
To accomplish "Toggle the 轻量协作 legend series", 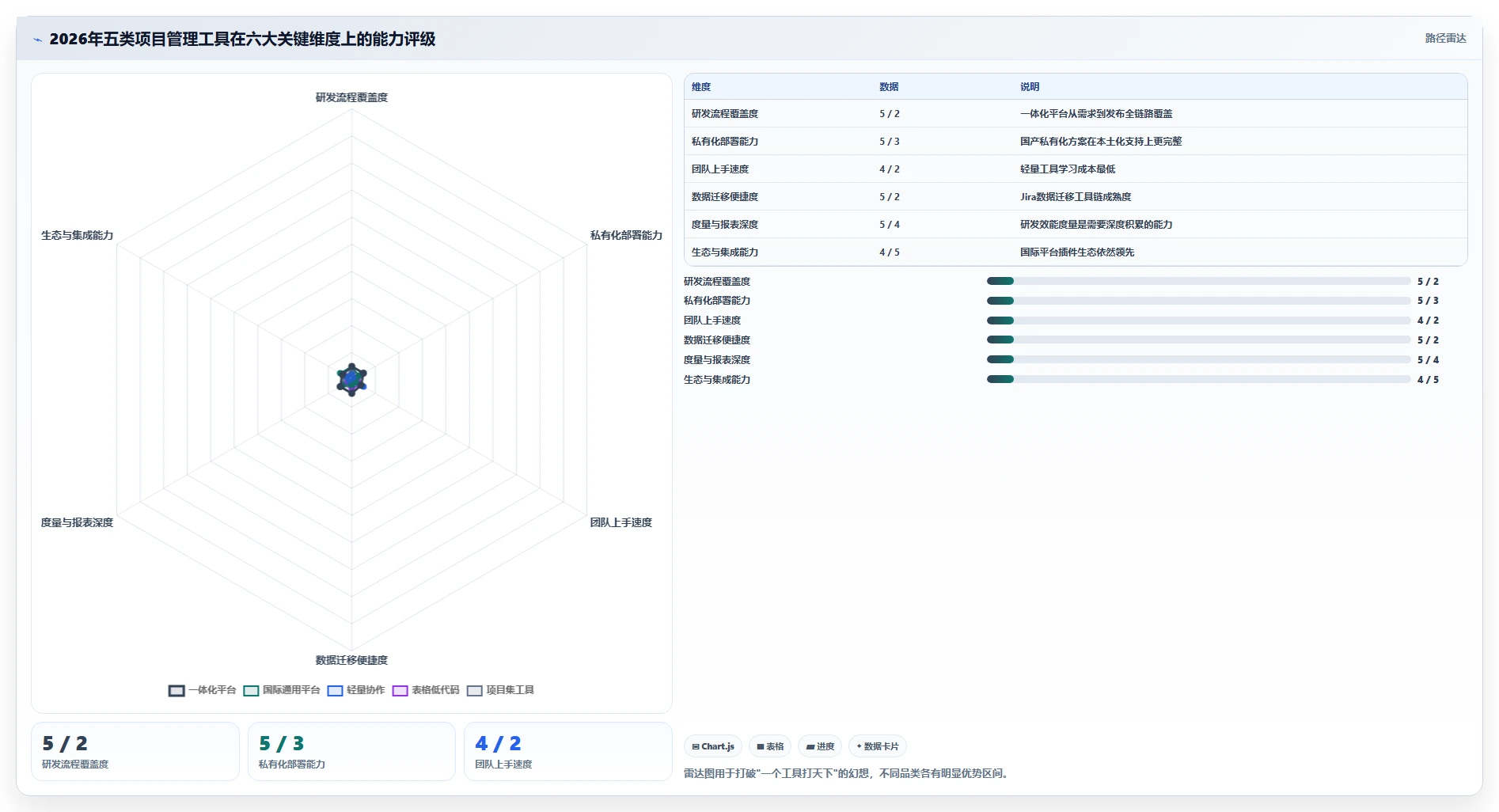I will pyautogui.click(x=356, y=690).
